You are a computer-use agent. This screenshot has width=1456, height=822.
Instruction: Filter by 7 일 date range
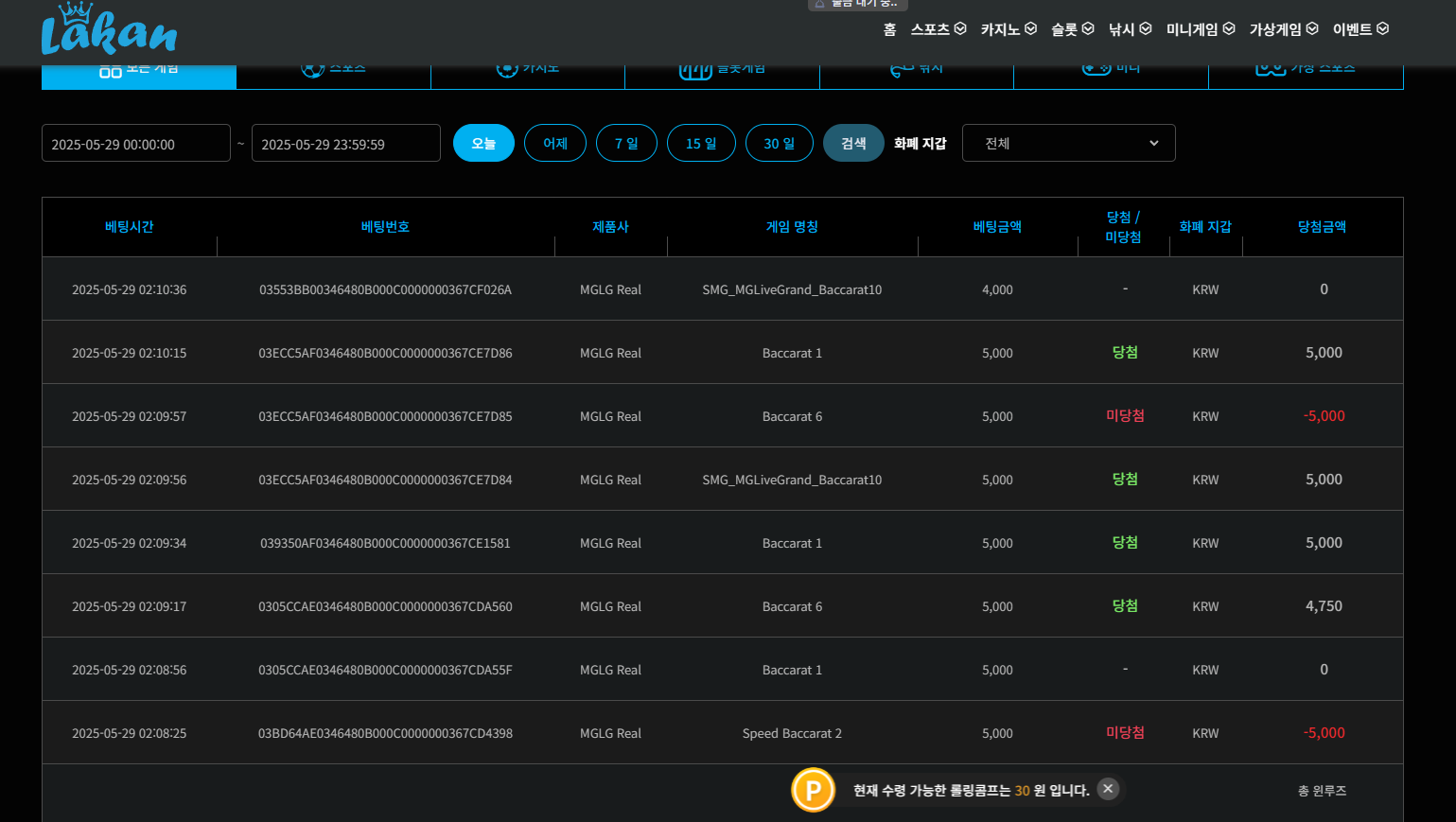626,143
